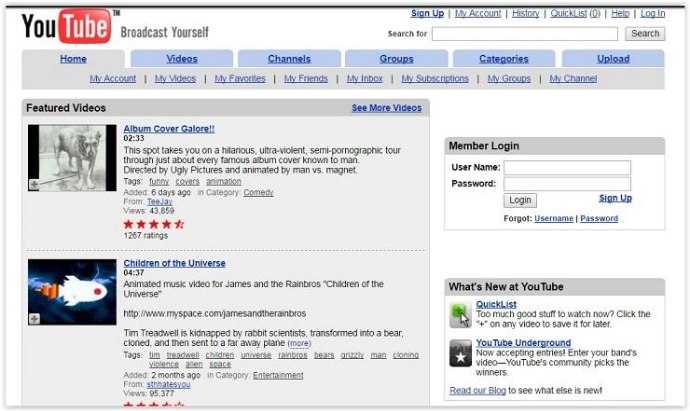Click the Search for text field
Viewport: 690px width, 411px height.
(525, 34)
